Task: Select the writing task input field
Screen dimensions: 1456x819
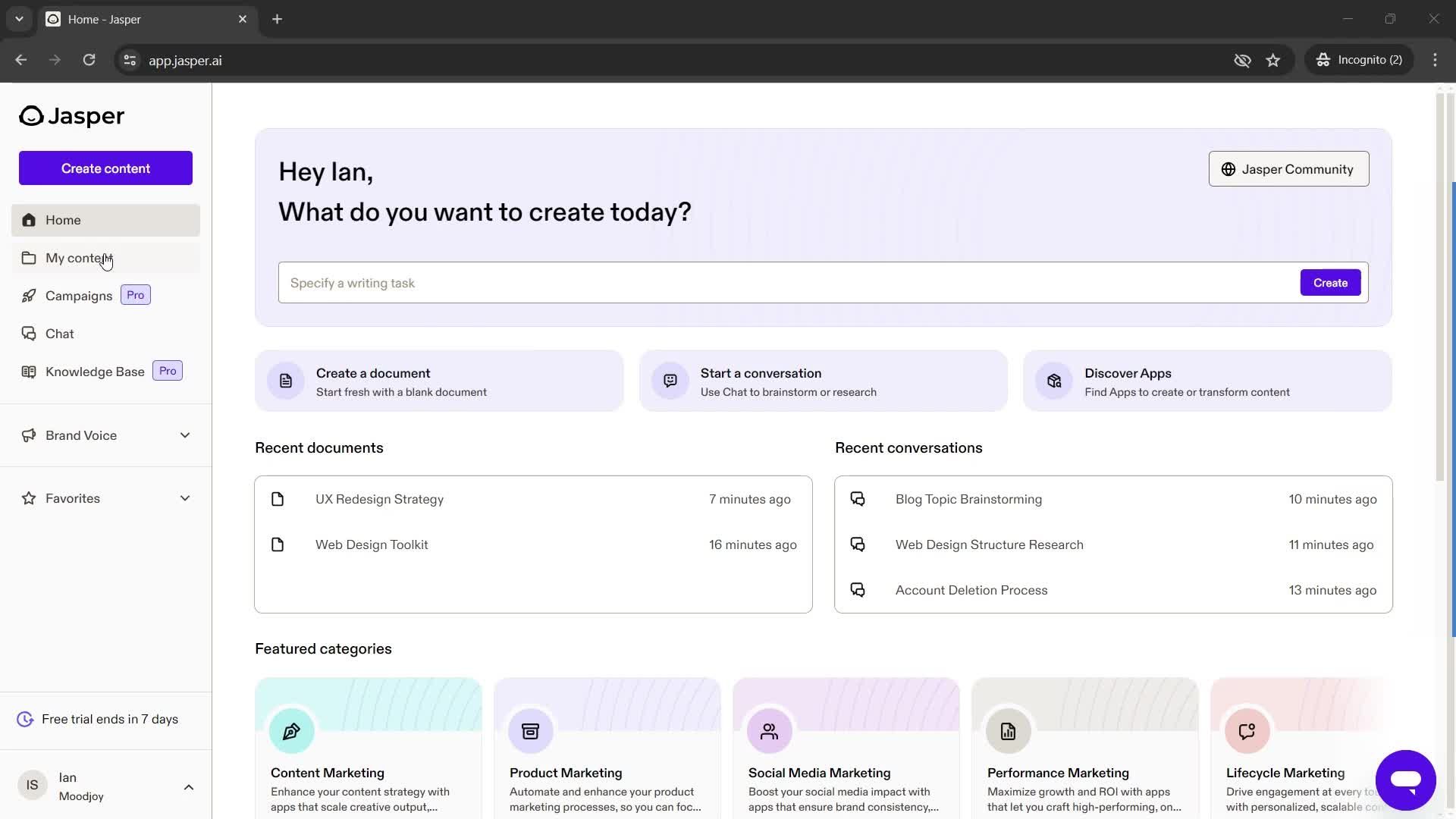Action: pyautogui.click(x=787, y=282)
